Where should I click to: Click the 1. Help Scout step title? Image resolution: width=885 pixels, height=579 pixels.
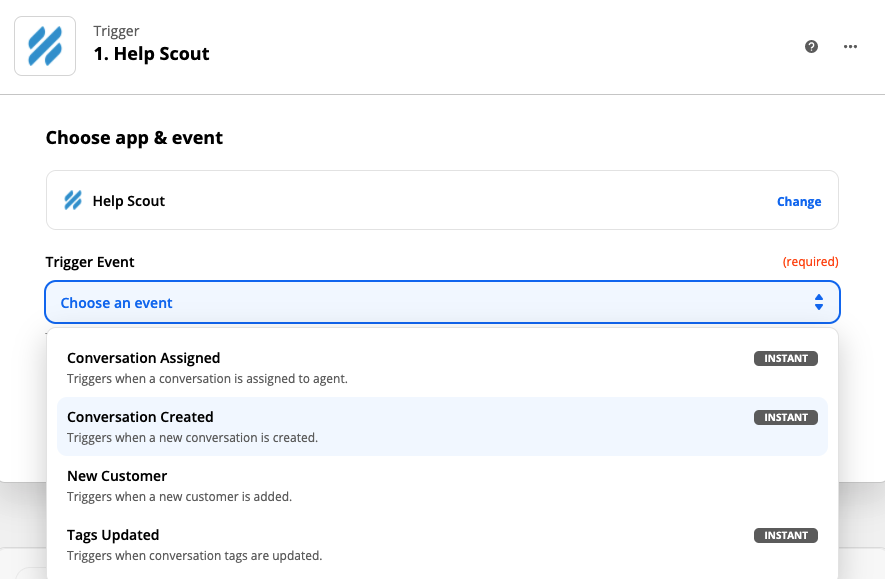pyautogui.click(x=151, y=54)
